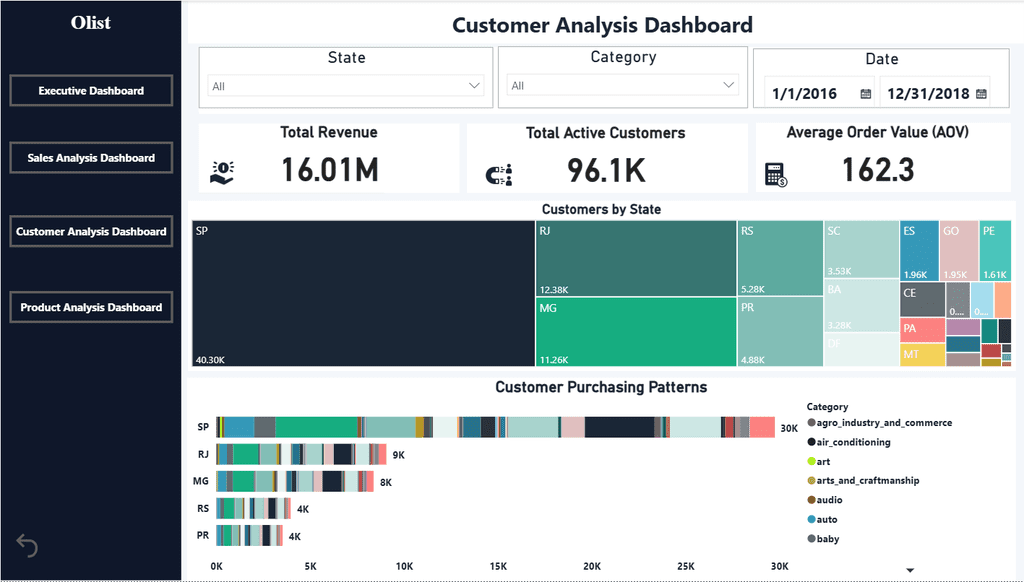The image size is (1024, 582).
Task: Click the AOV calculator icon
Action: 776,175
